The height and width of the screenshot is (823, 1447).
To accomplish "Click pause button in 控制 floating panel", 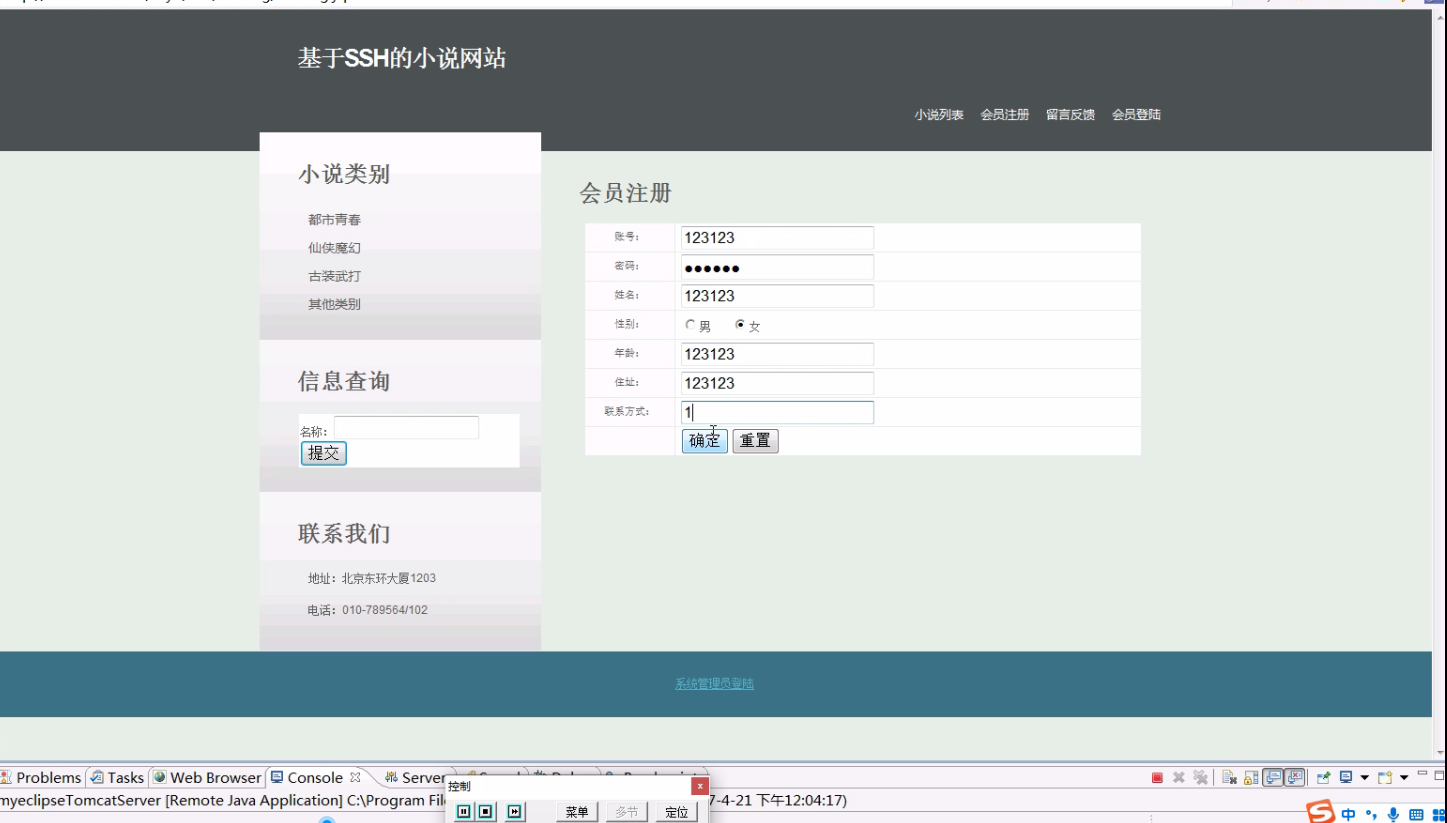I will [x=465, y=812].
